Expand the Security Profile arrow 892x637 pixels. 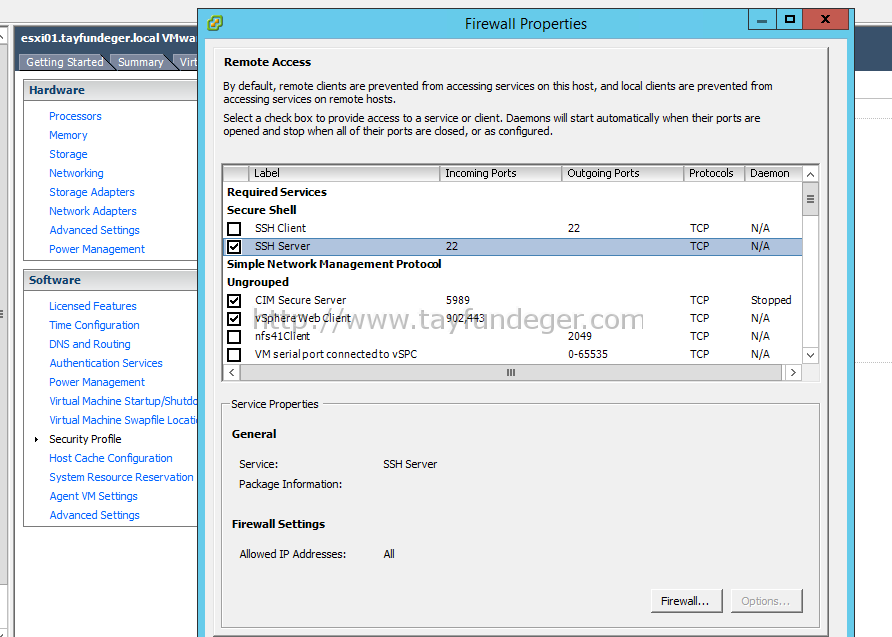[36, 439]
